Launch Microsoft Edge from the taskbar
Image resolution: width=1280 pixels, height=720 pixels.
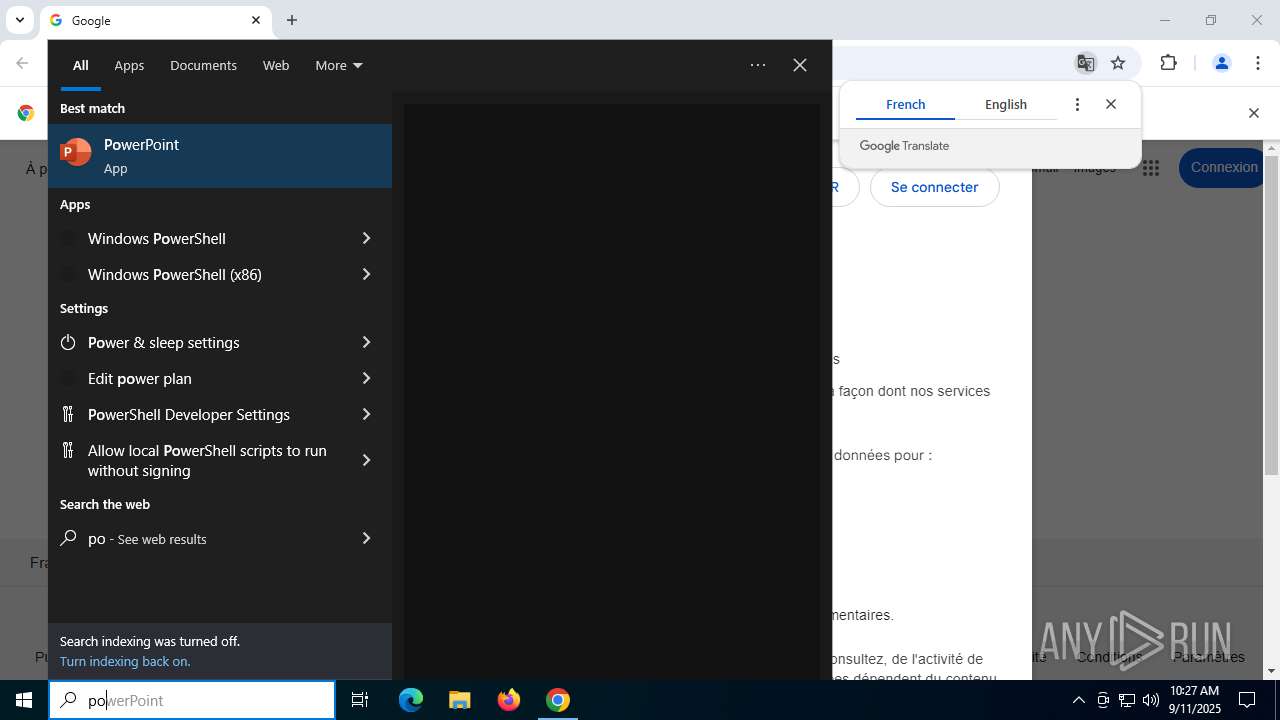pos(411,700)
